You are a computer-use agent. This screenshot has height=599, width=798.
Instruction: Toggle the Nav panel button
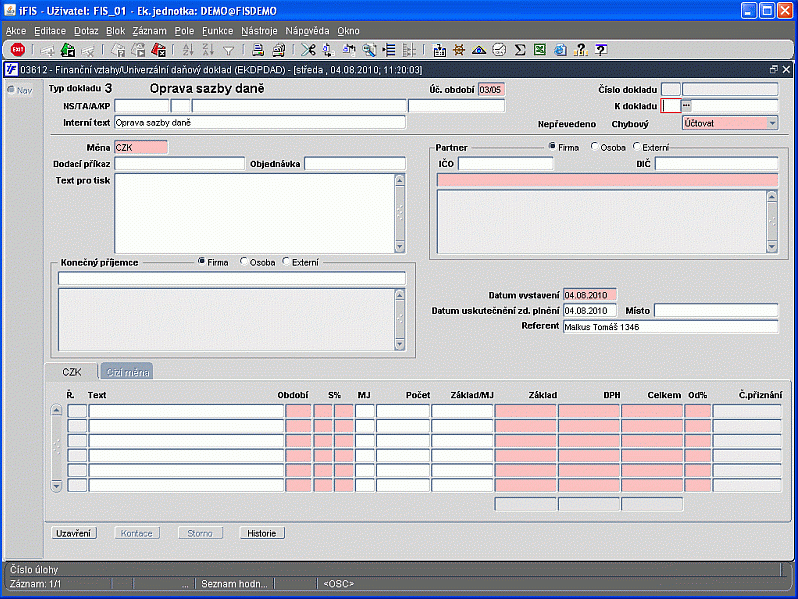[20, 90]
